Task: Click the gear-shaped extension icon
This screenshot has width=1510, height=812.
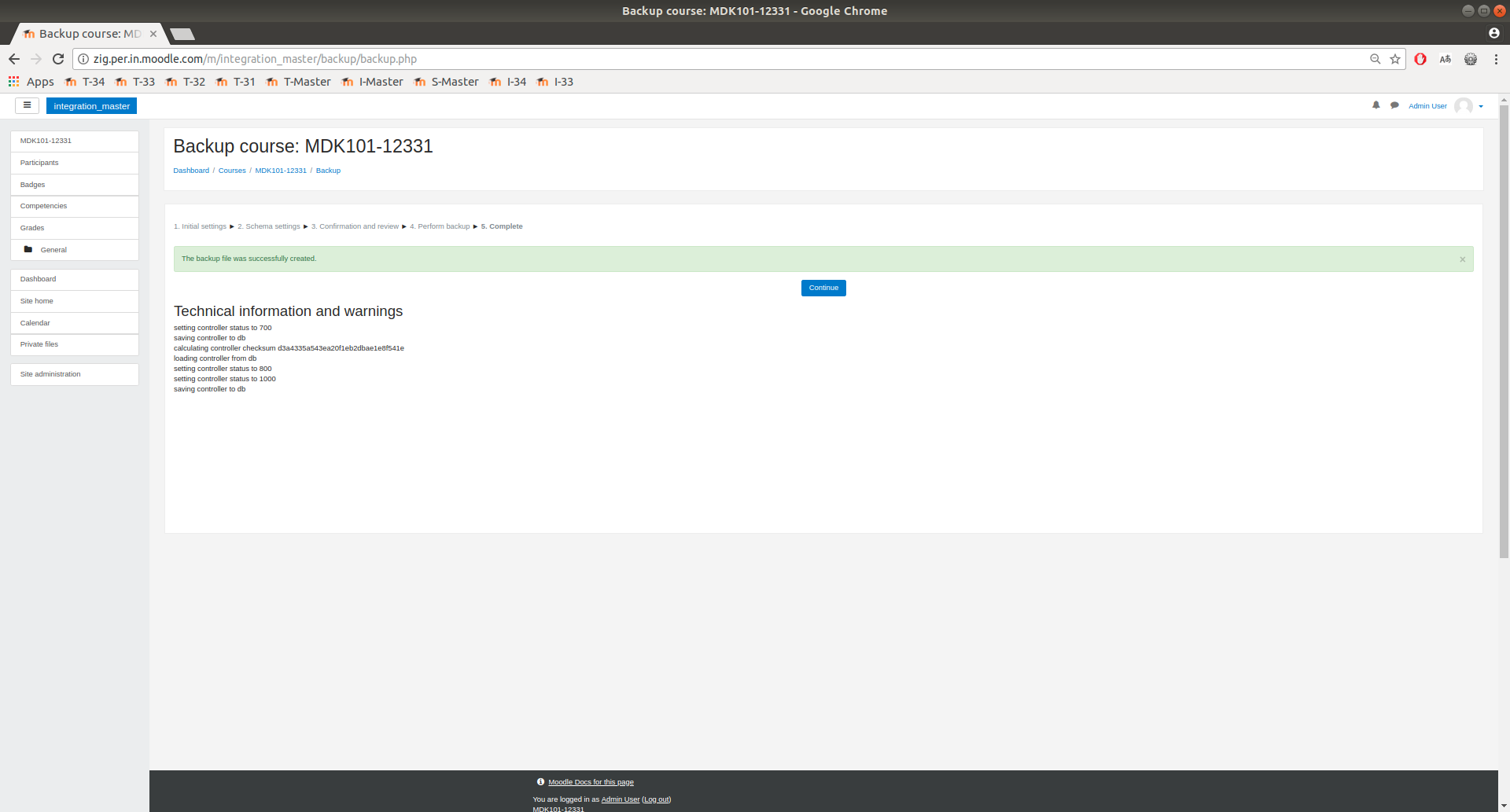Action: coord(1471,59)
